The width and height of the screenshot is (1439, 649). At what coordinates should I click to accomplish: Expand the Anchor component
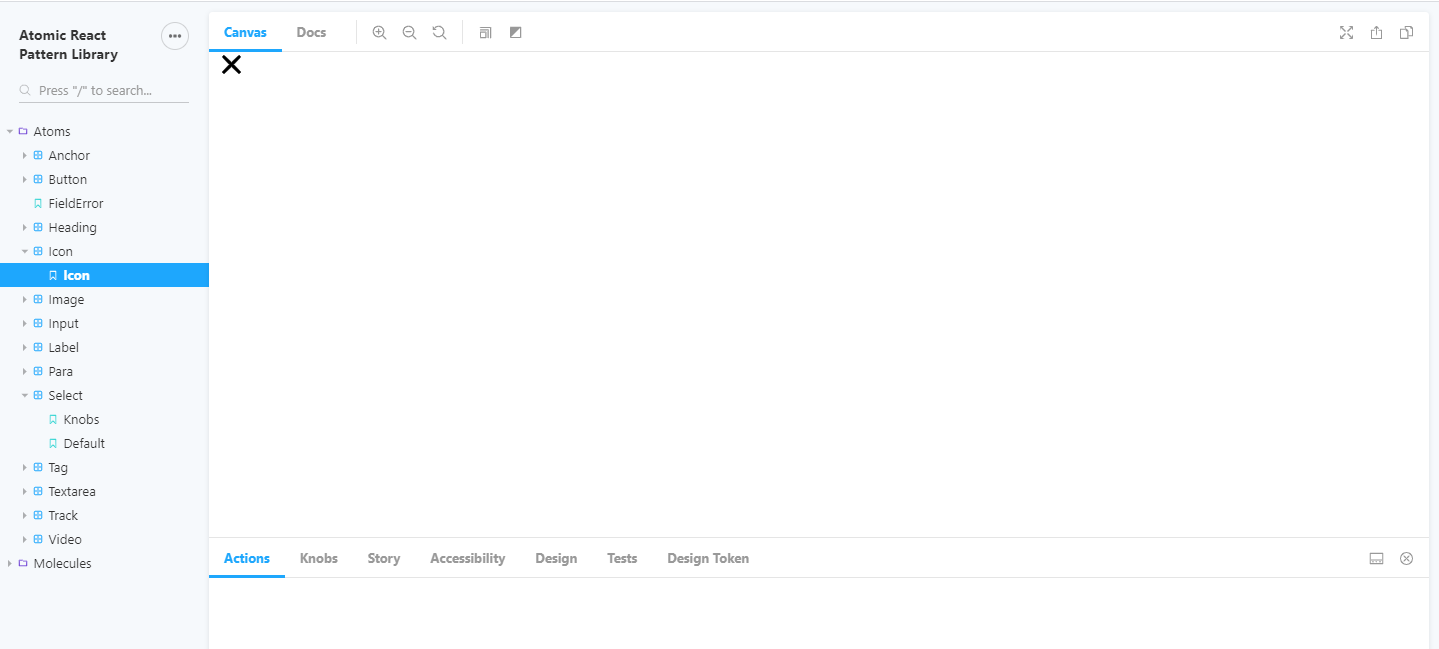pos(25,155)
